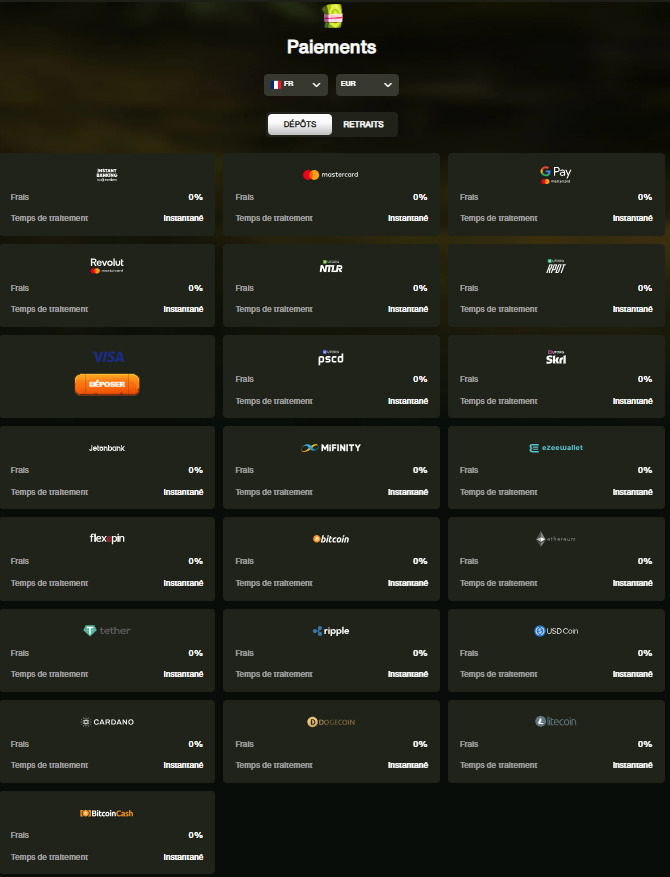Pick the USD Coin logo
Viewport: 670px width, 877px height.
click(555, 631)
